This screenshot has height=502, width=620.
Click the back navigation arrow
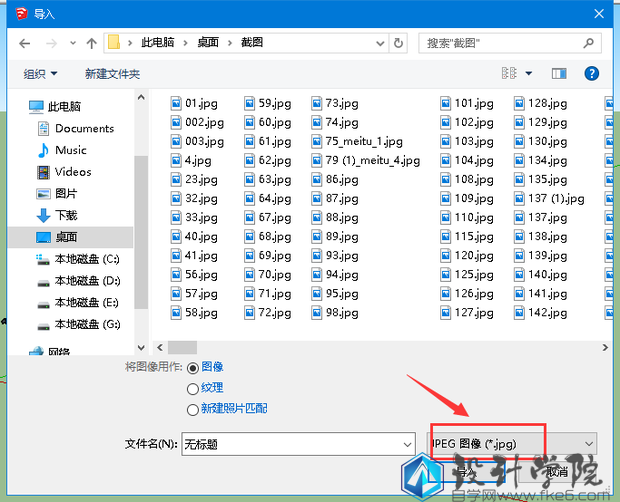pyautogui.click(x=23, y=43)
